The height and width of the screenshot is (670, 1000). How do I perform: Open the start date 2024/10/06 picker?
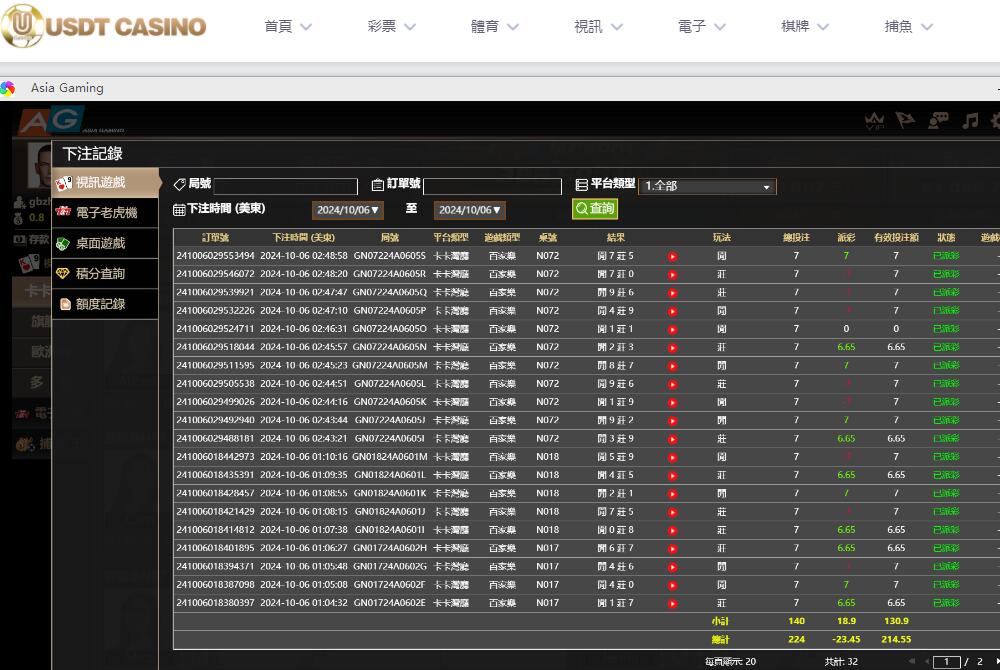(x=347, y=210)
